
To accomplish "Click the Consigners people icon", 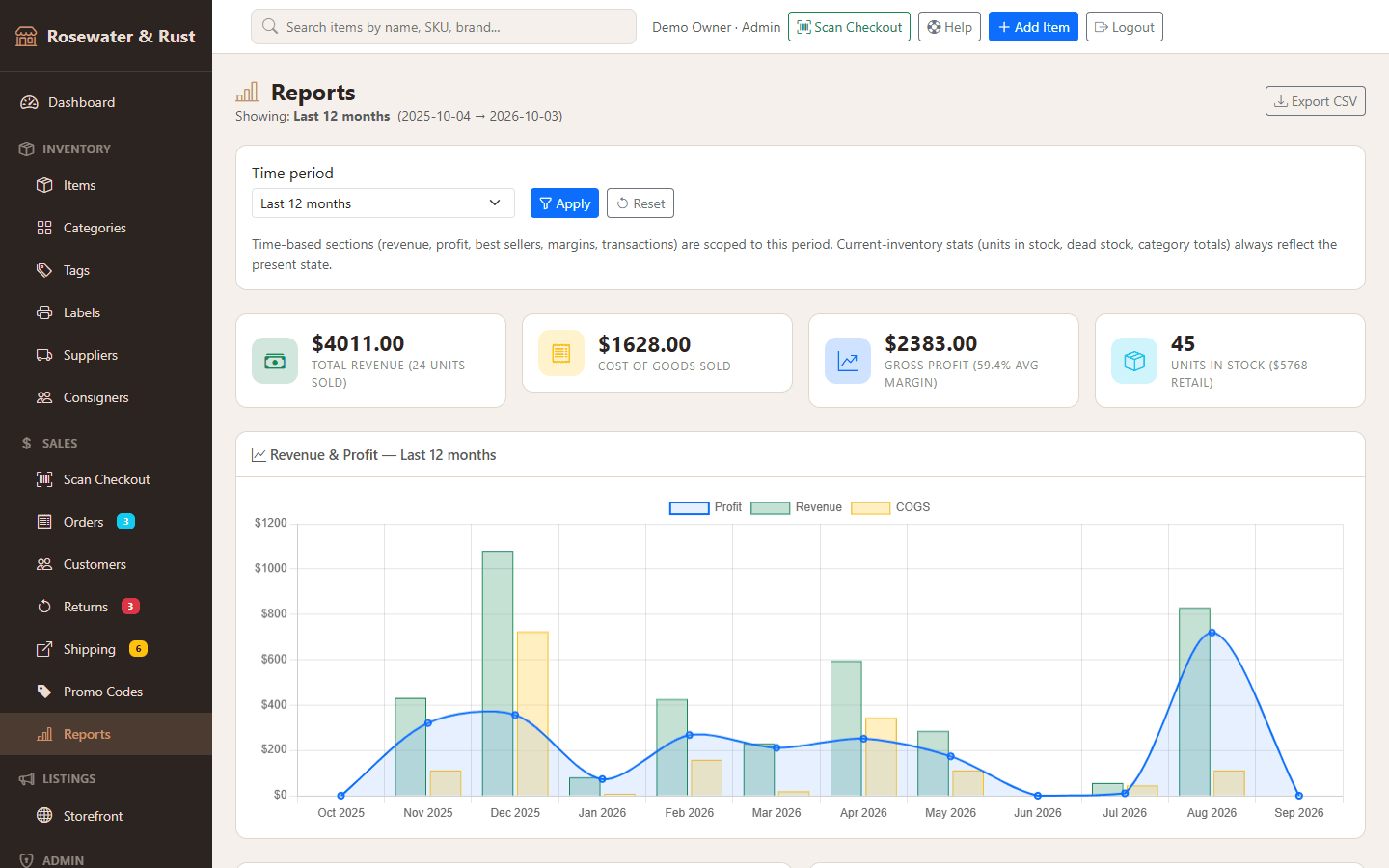I will click(44, 397).
